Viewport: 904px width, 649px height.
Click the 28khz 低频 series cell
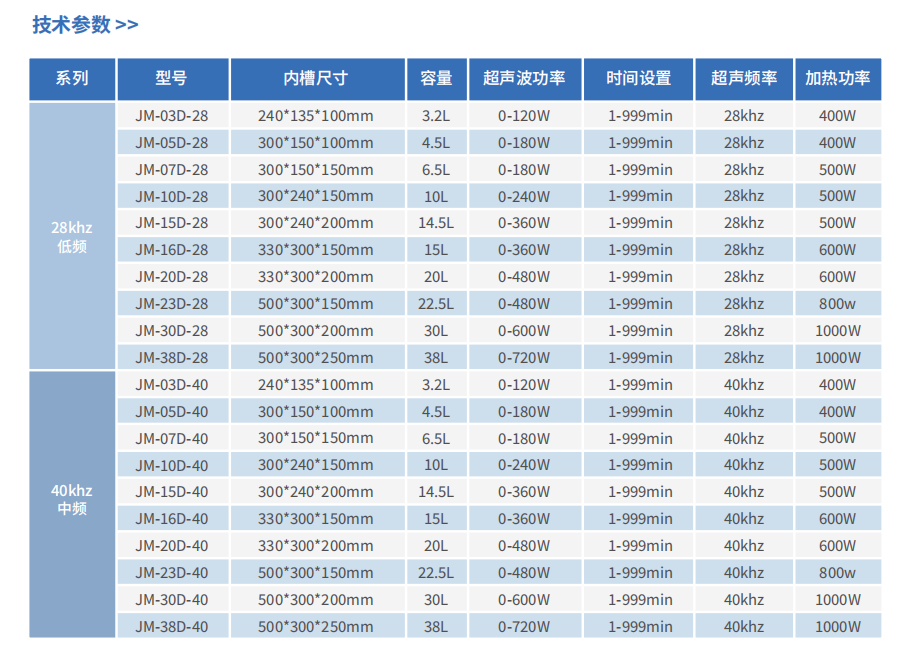pos(72,237)
